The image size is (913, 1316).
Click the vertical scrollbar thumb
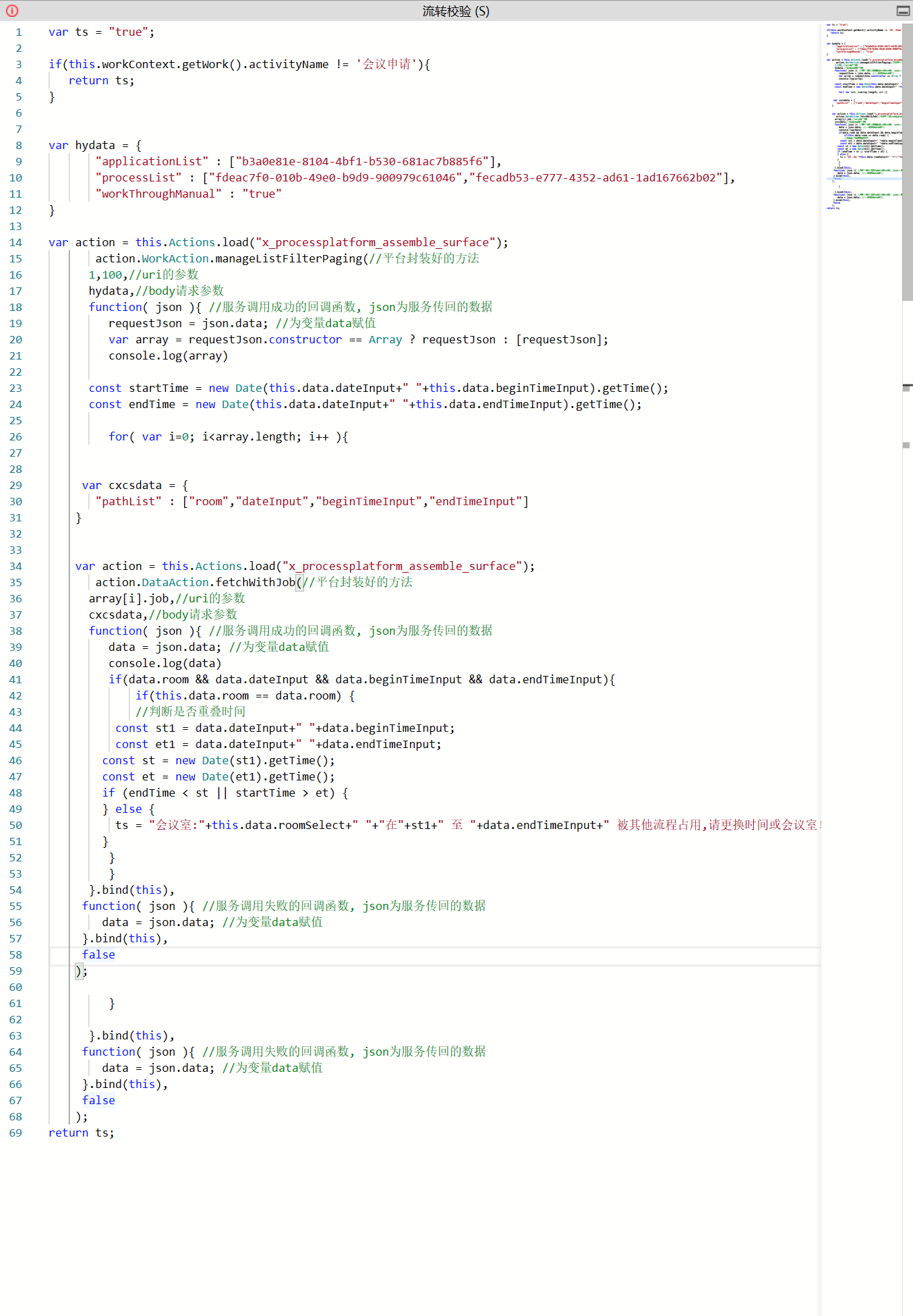click(907, 162)
